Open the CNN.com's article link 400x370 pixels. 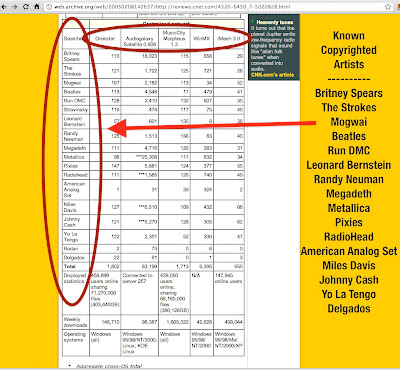(272, 75)
